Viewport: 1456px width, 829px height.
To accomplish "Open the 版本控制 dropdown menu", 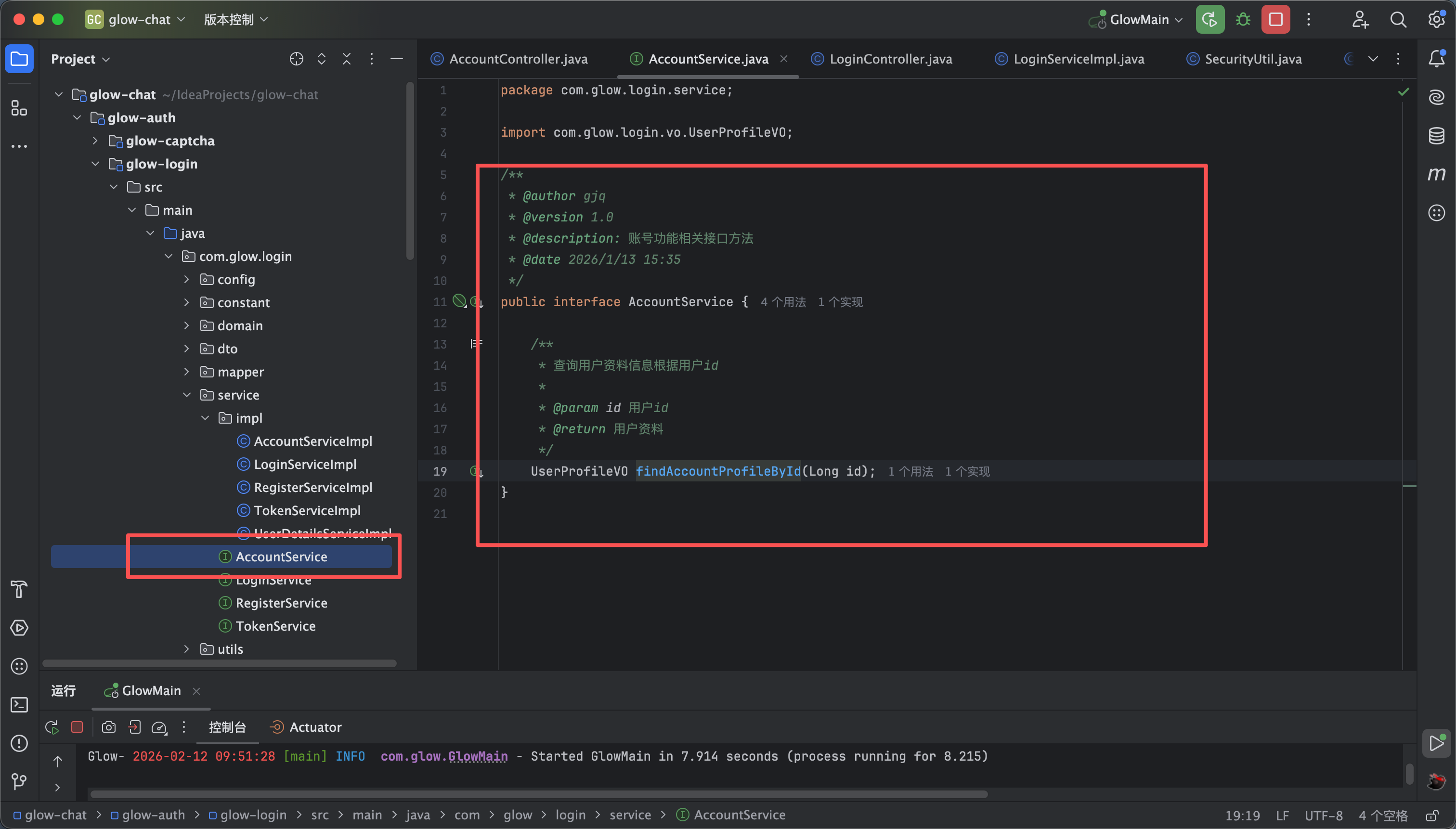I will [x=236, y=20].
